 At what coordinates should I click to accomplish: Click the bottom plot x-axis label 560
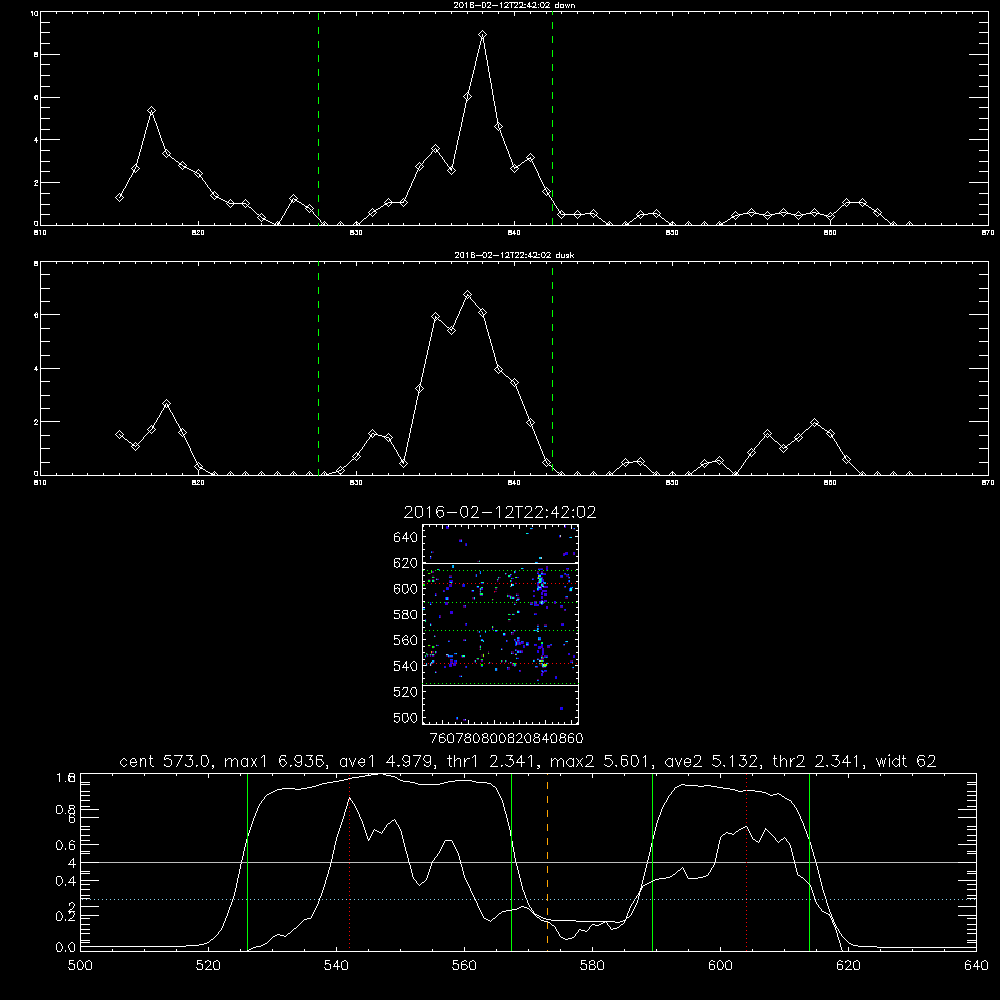pos(464,965)
